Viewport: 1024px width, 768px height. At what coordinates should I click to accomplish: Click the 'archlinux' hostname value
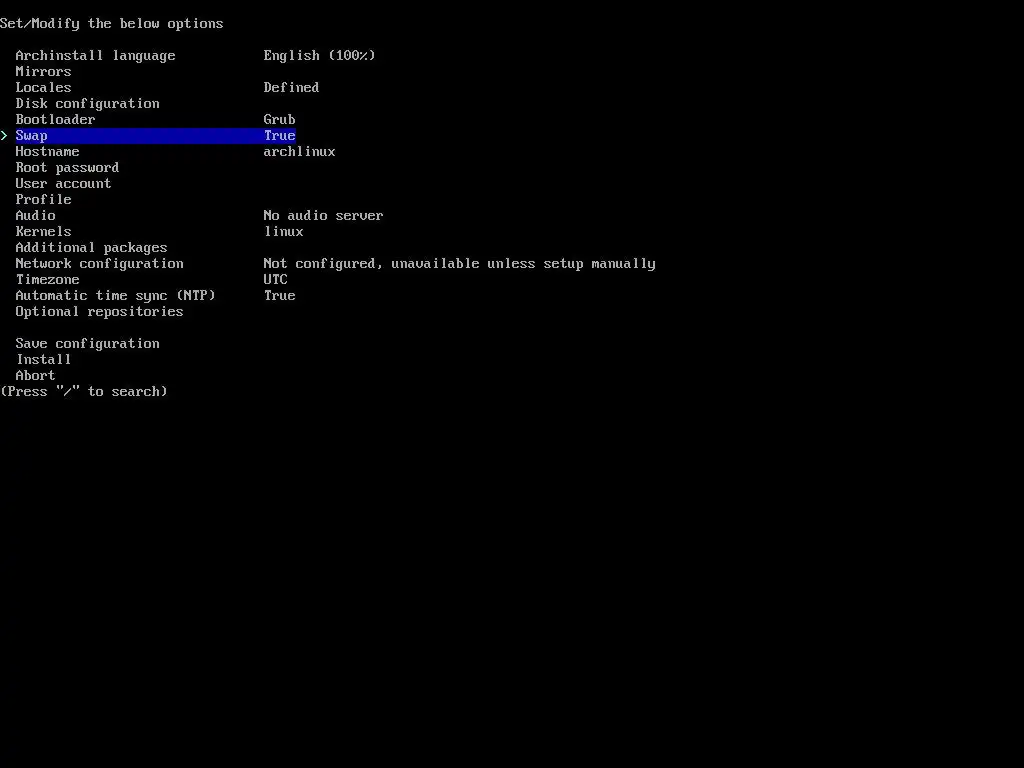click(x=299, y=152)
